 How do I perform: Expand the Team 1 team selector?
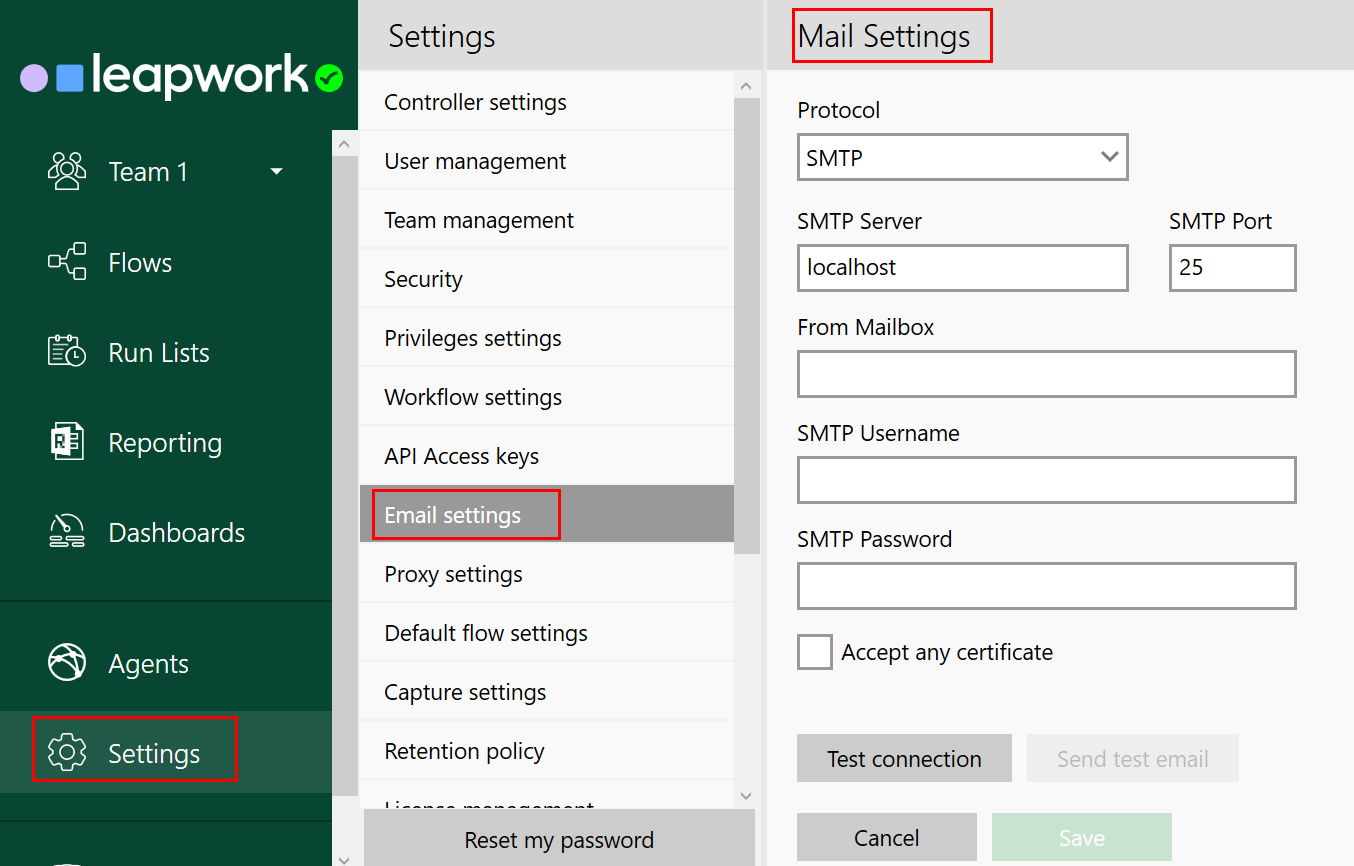276,170
